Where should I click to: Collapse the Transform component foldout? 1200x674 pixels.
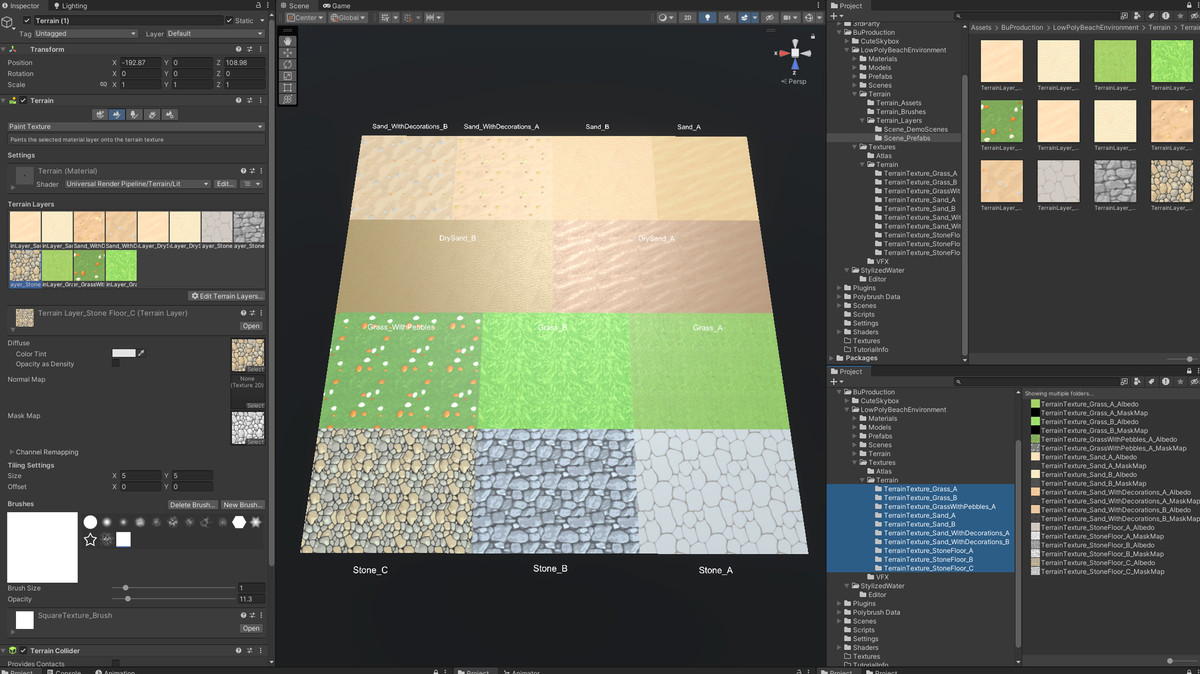click(4, 49)
